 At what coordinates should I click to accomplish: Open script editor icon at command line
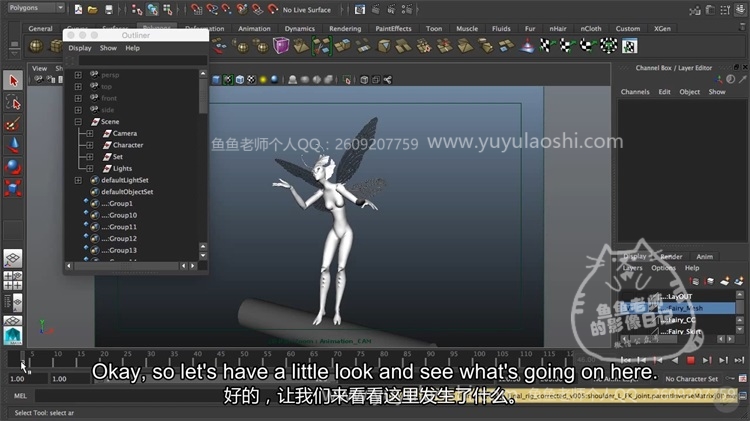(743, 396)
